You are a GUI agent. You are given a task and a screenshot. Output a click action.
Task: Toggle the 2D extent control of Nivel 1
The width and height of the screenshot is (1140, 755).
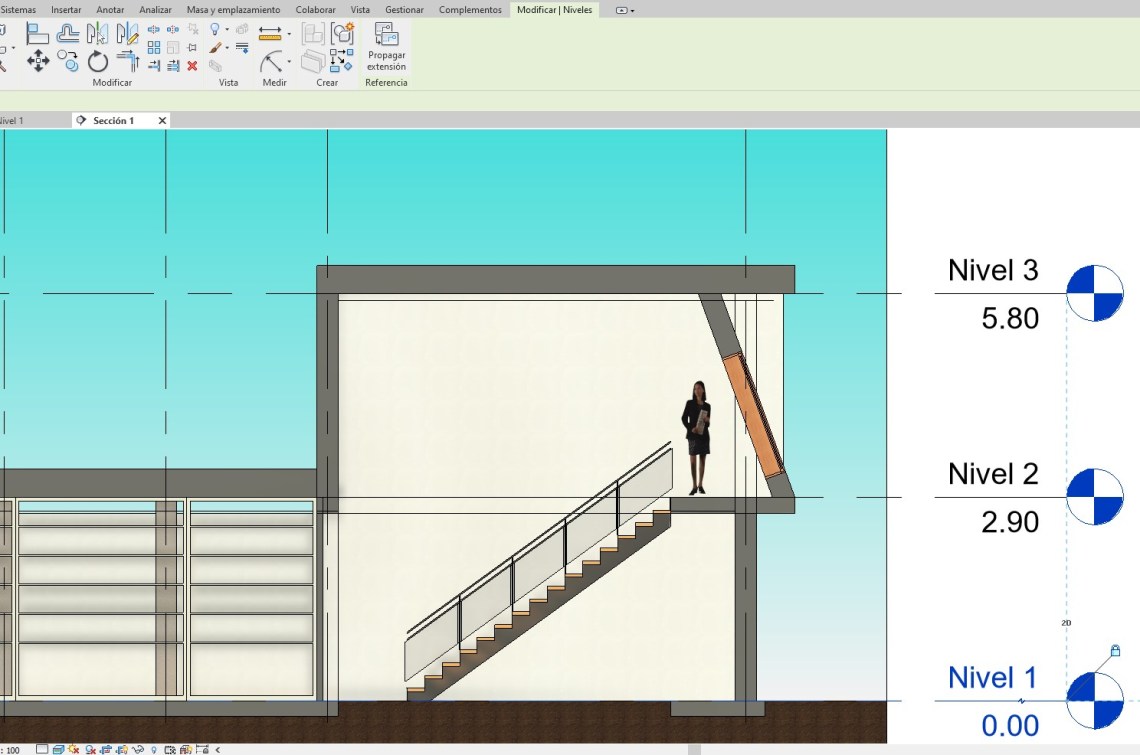(x=1066, y=623)
